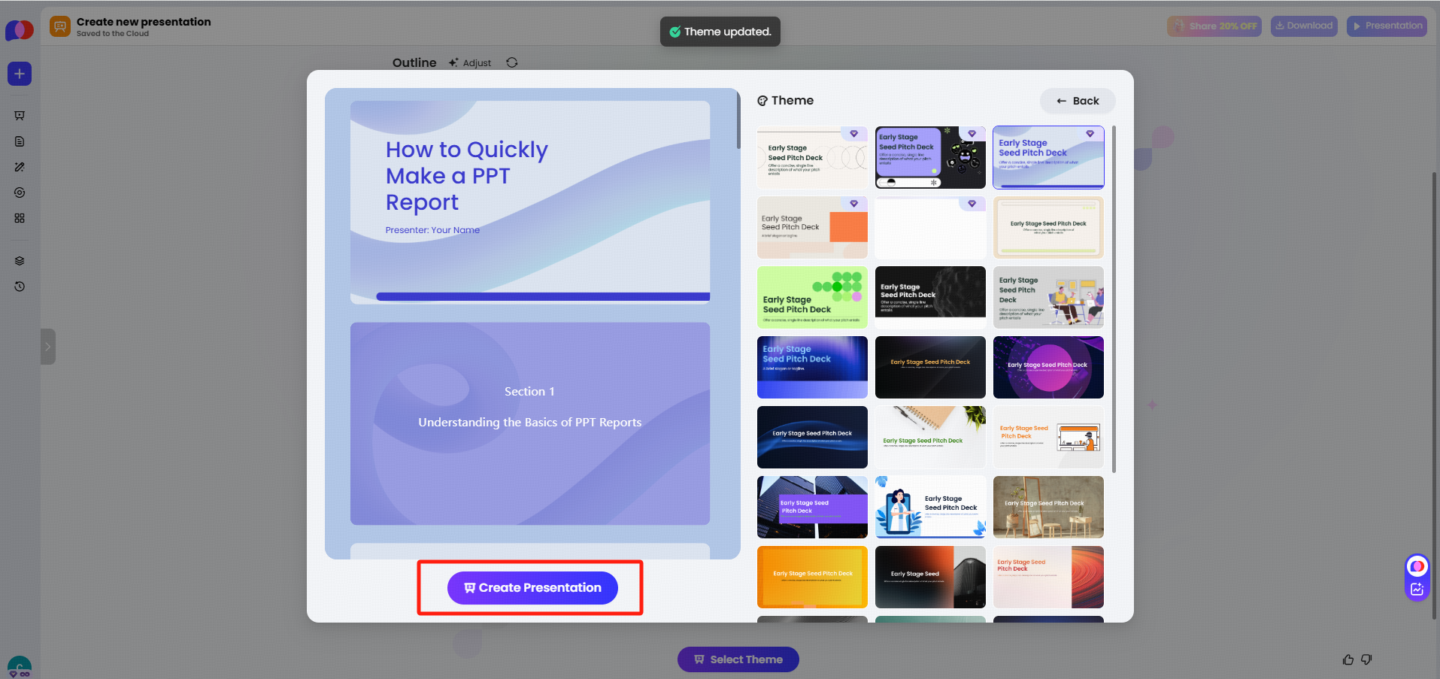Click the orange presentation icon beside title

(x=60, y=26)
